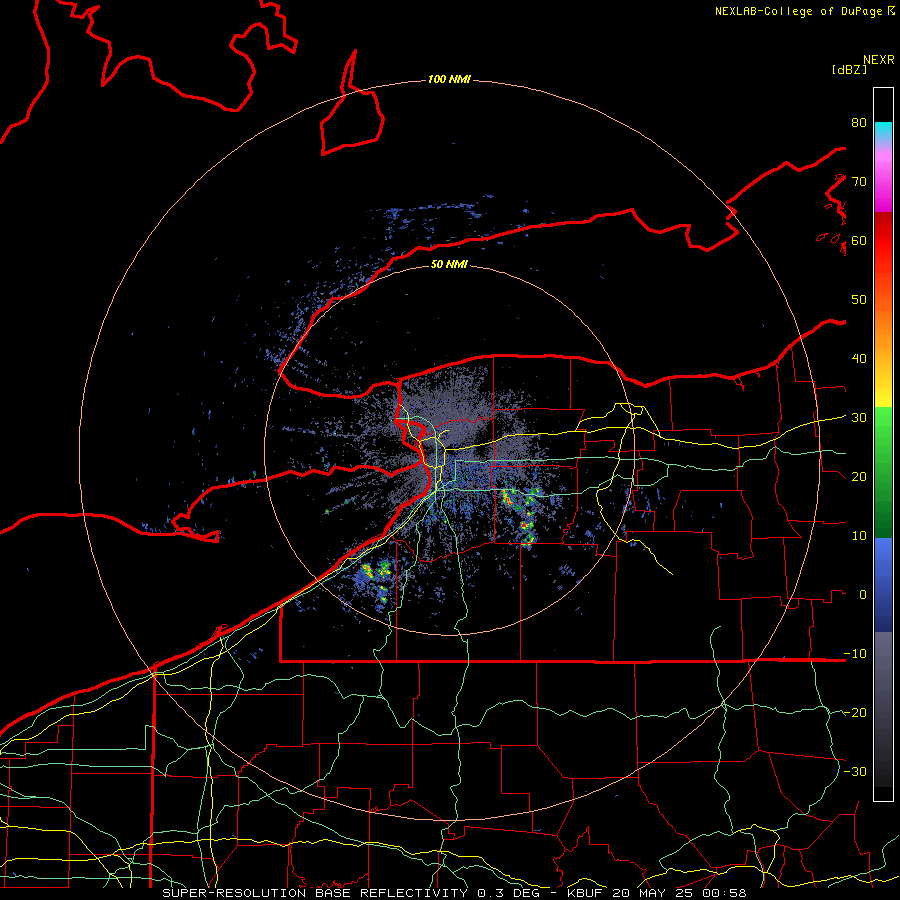This screenshot has width=900, height=900.
Task: Click the -20 dBZ value on the color scale
Action: pos(855,713)
